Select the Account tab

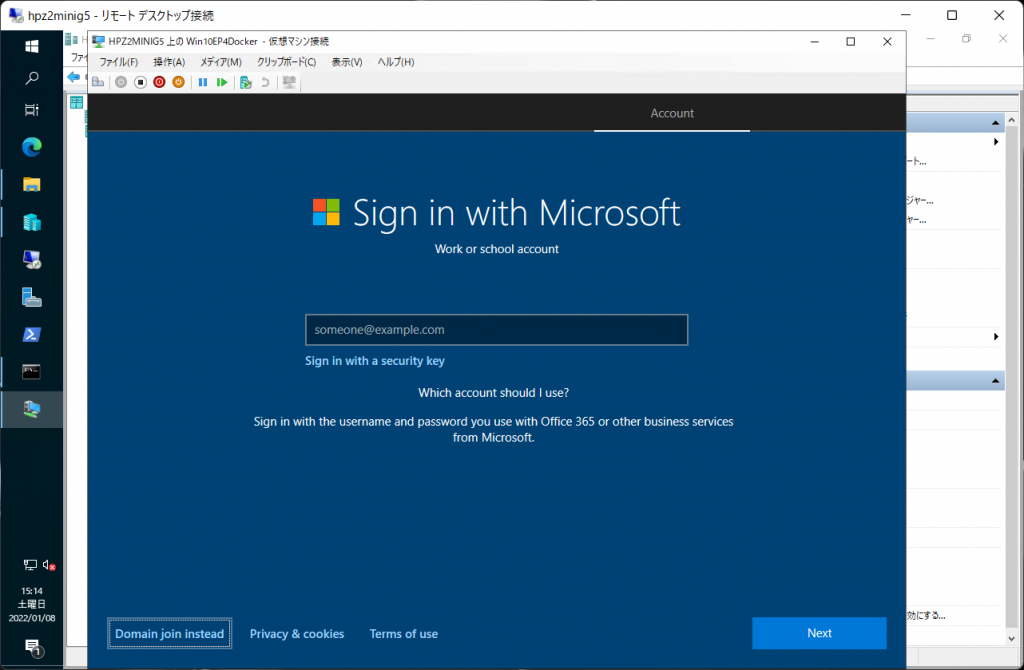672,113
